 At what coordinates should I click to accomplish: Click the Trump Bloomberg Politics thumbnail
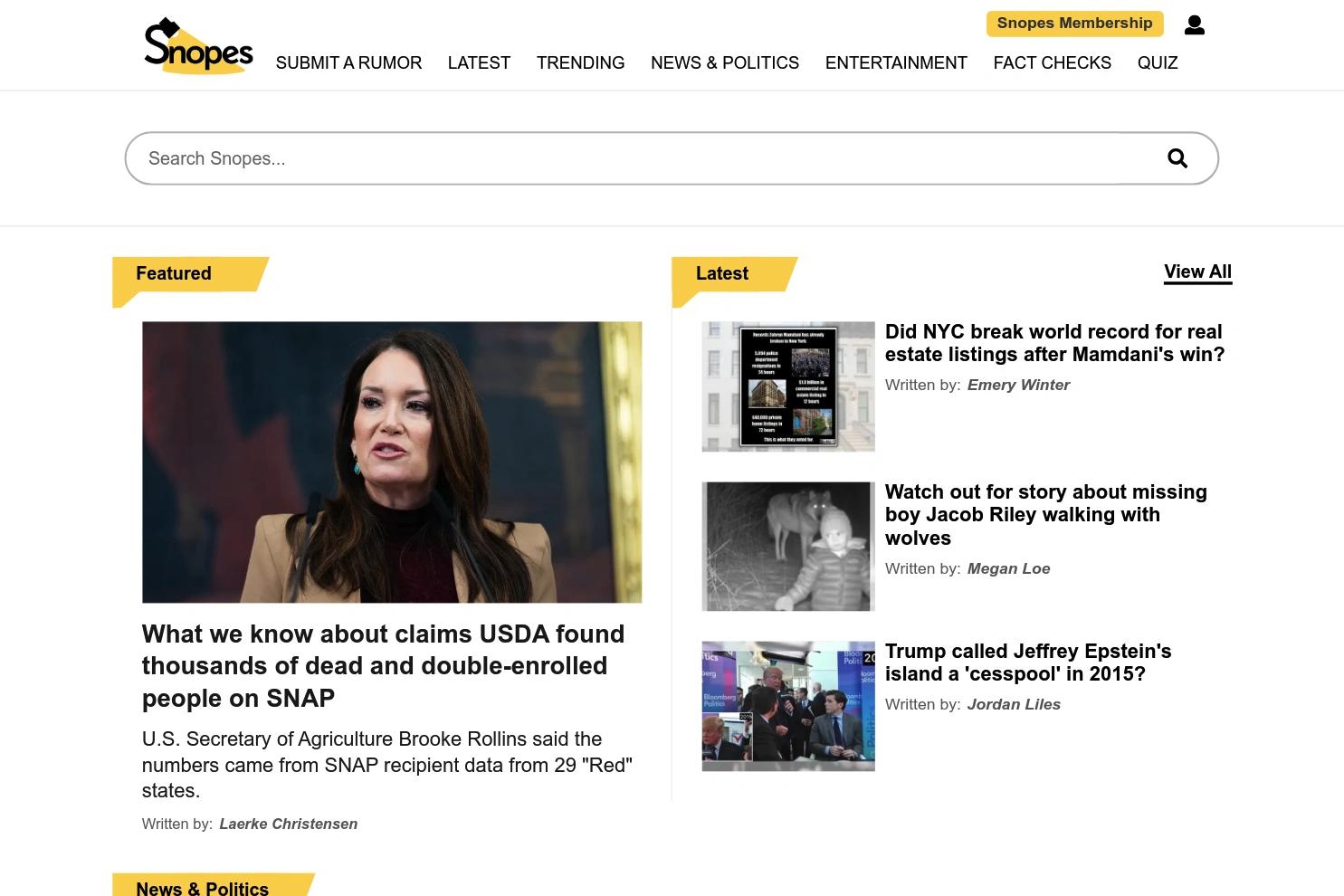click(x=788, y=706)
